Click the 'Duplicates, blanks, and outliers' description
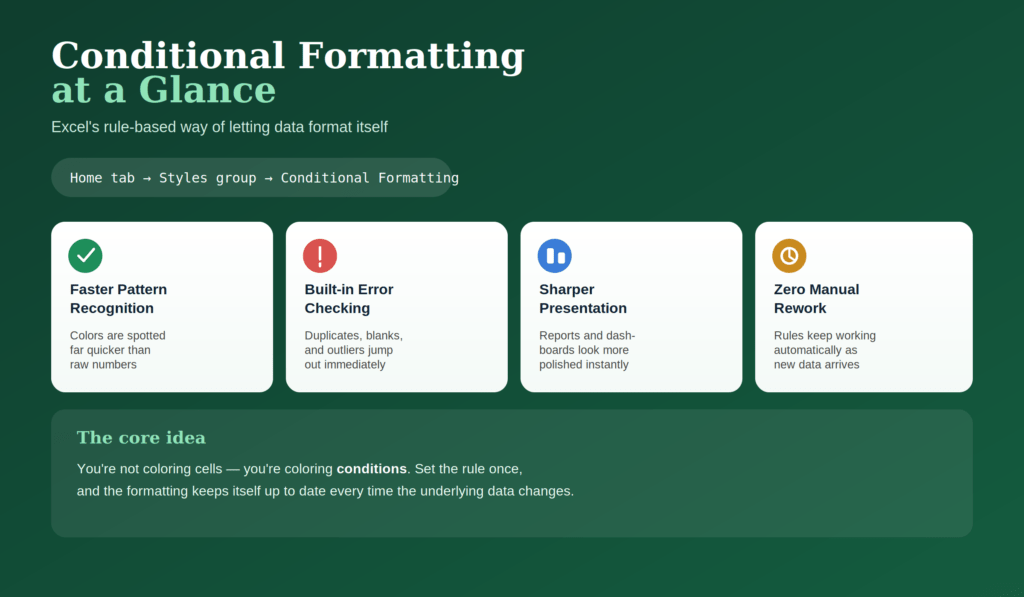 353,350
